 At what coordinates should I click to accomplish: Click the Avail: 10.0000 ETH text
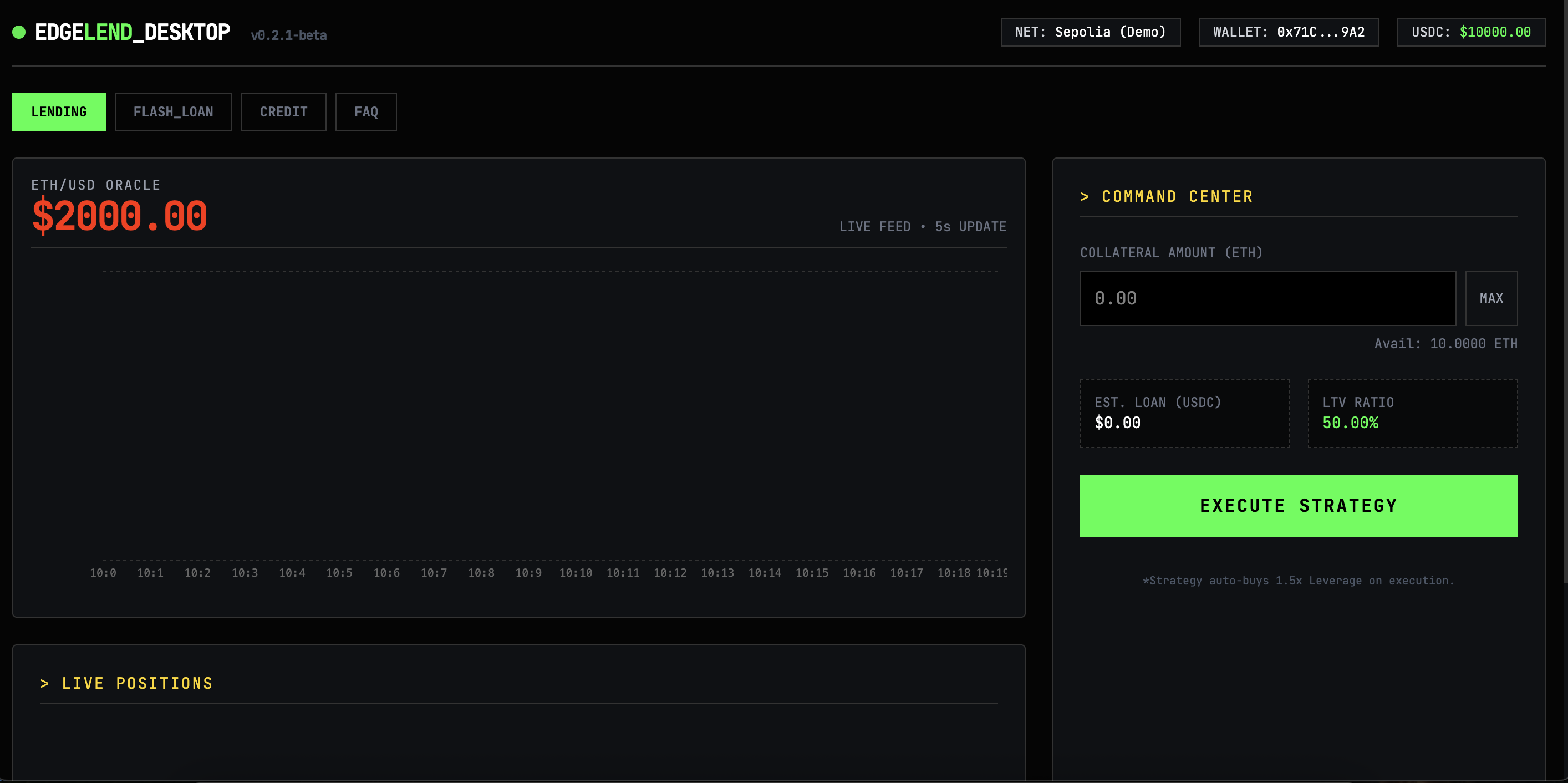pos(1445,344)
